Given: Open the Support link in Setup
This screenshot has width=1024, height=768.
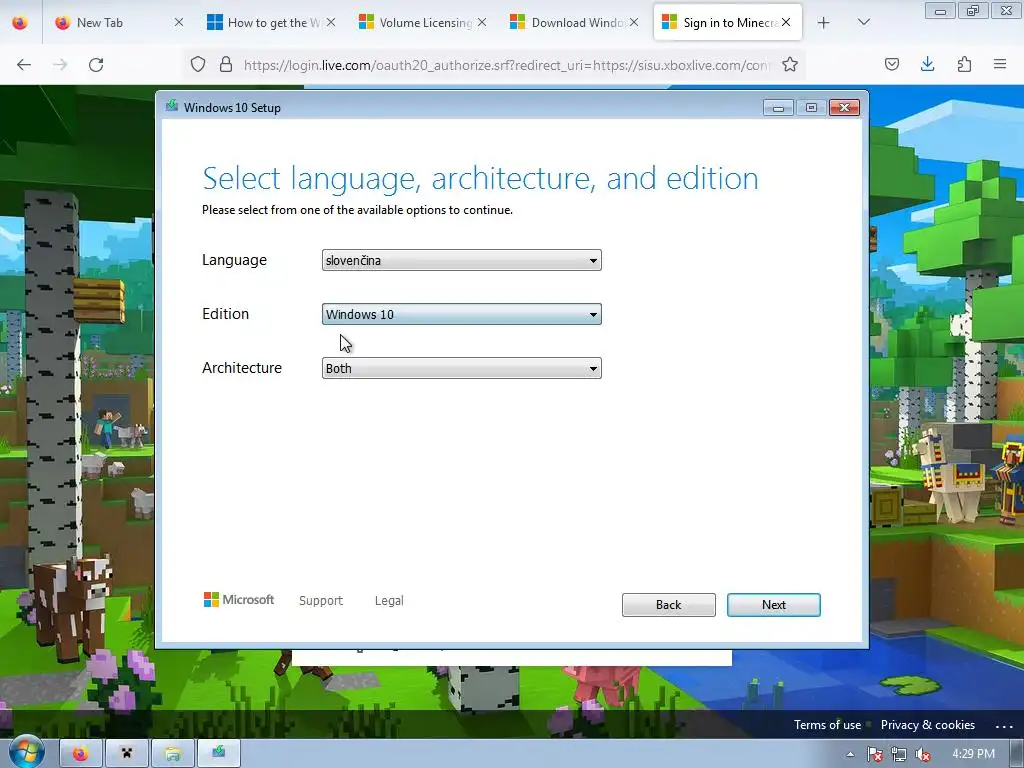Looking at the screenshot, I should click(x=321, y=600).
